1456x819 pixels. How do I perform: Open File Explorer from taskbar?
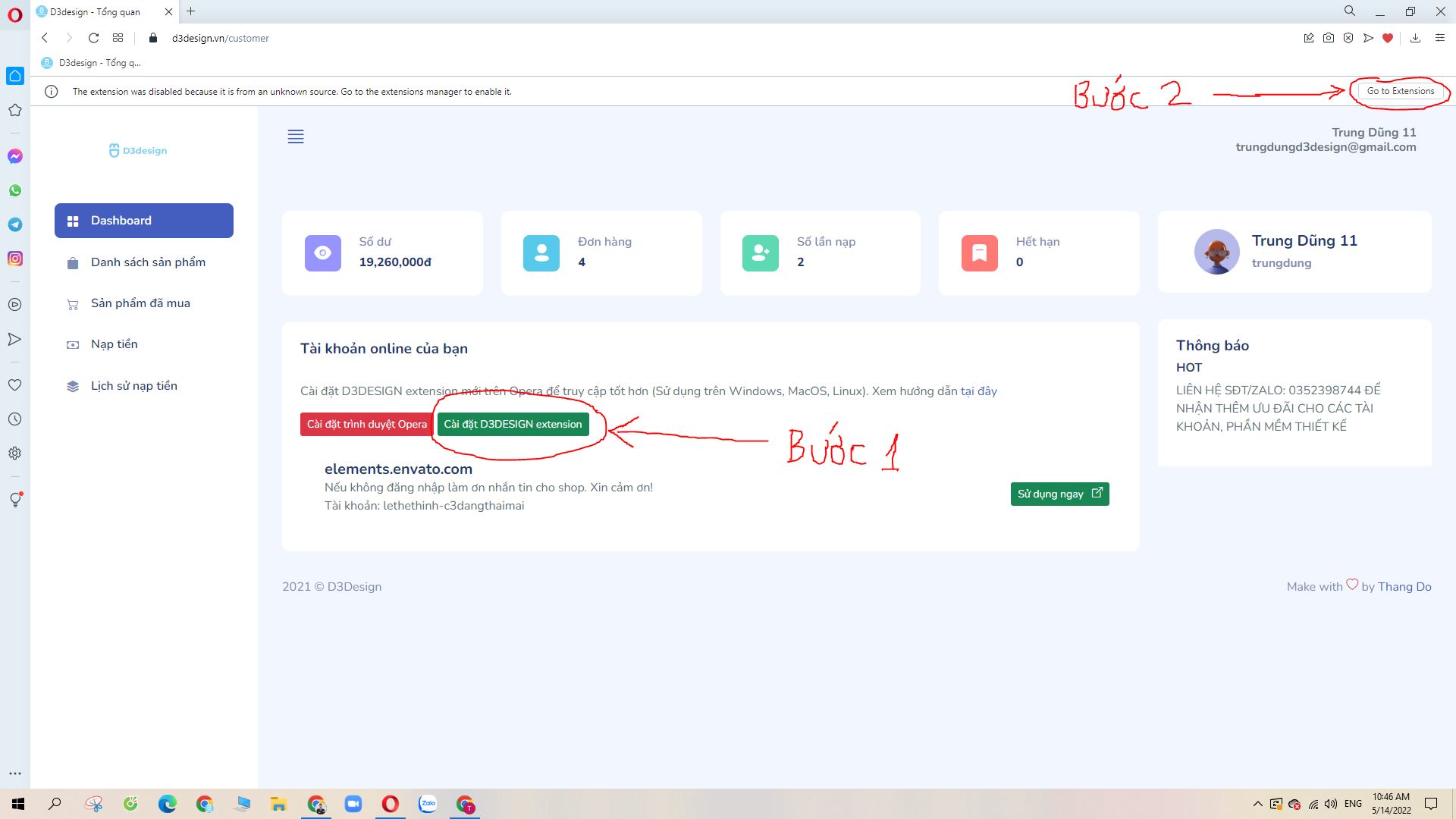point(278,804)
